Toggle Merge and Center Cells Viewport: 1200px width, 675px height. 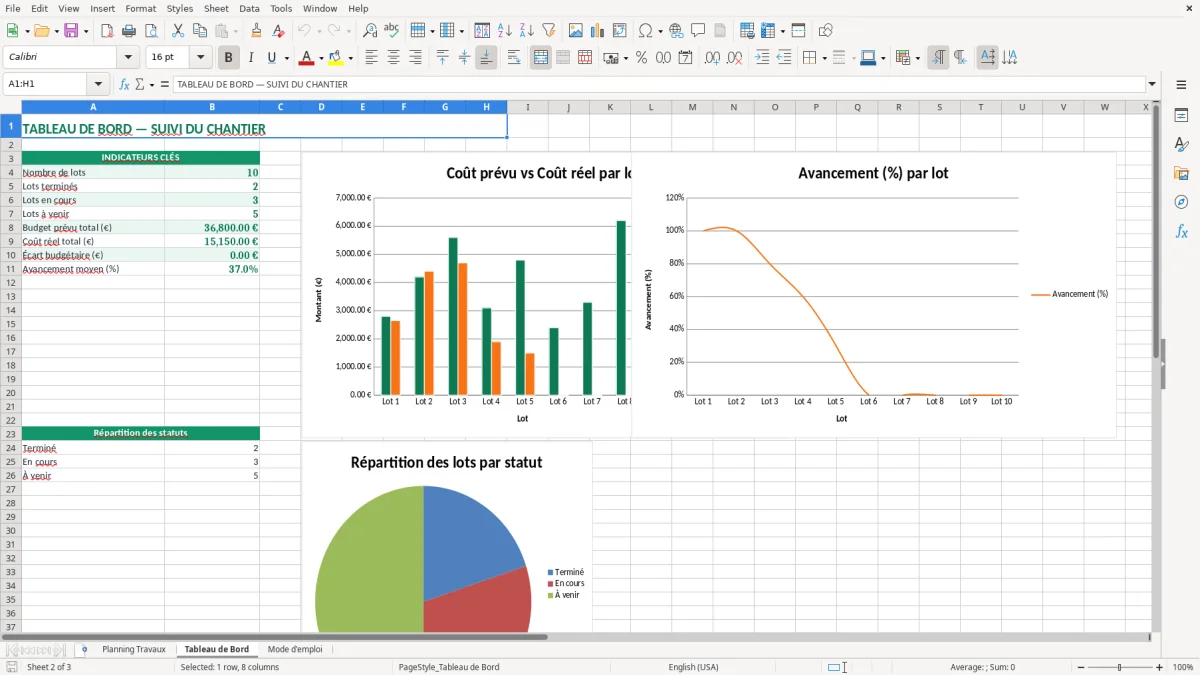point(541,58)
